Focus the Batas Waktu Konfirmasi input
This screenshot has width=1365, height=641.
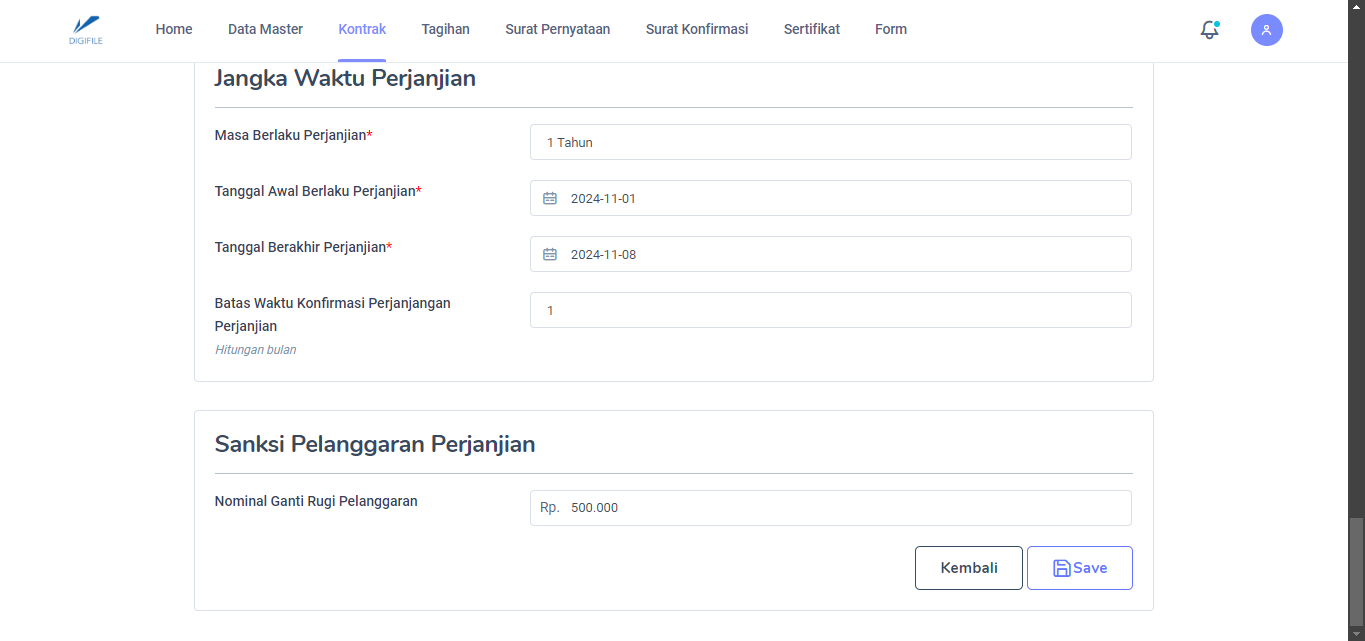pyautogui.click(x=830, y=310)
